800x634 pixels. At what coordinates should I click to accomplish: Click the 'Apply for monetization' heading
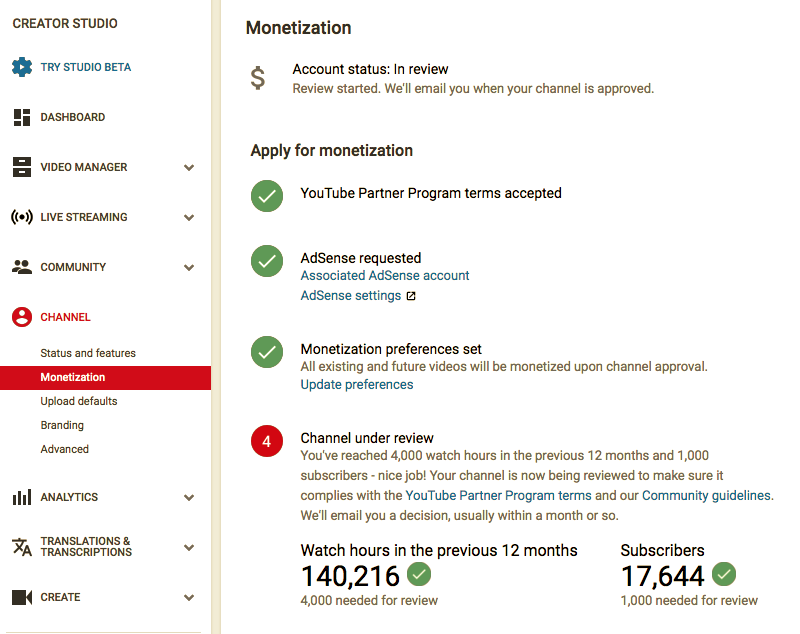tap(332, 151)
